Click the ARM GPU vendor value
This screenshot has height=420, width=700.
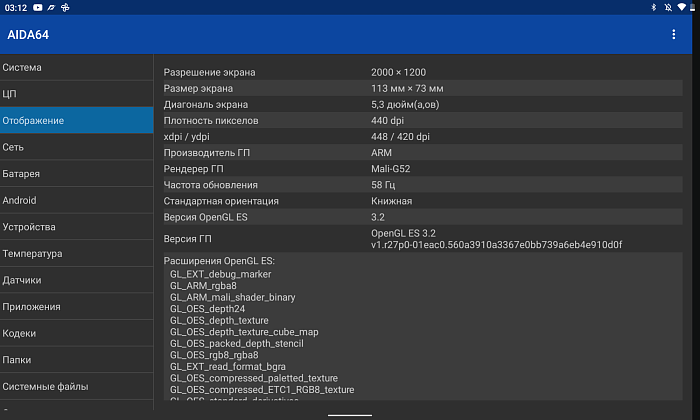pyautogui.click(x=381, y=153)
